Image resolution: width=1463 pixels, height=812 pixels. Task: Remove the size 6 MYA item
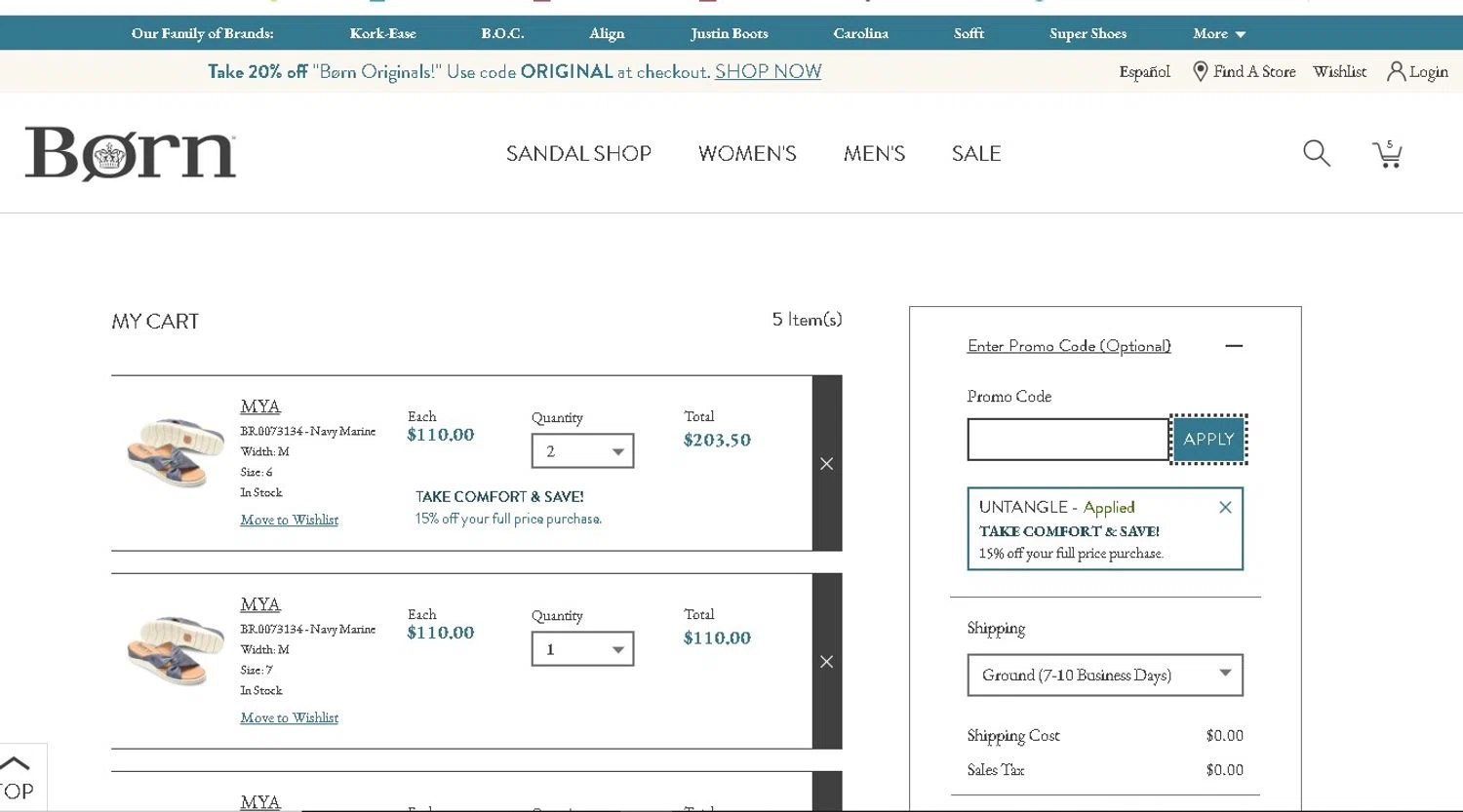pyautogui.click(x=827, y=464)
